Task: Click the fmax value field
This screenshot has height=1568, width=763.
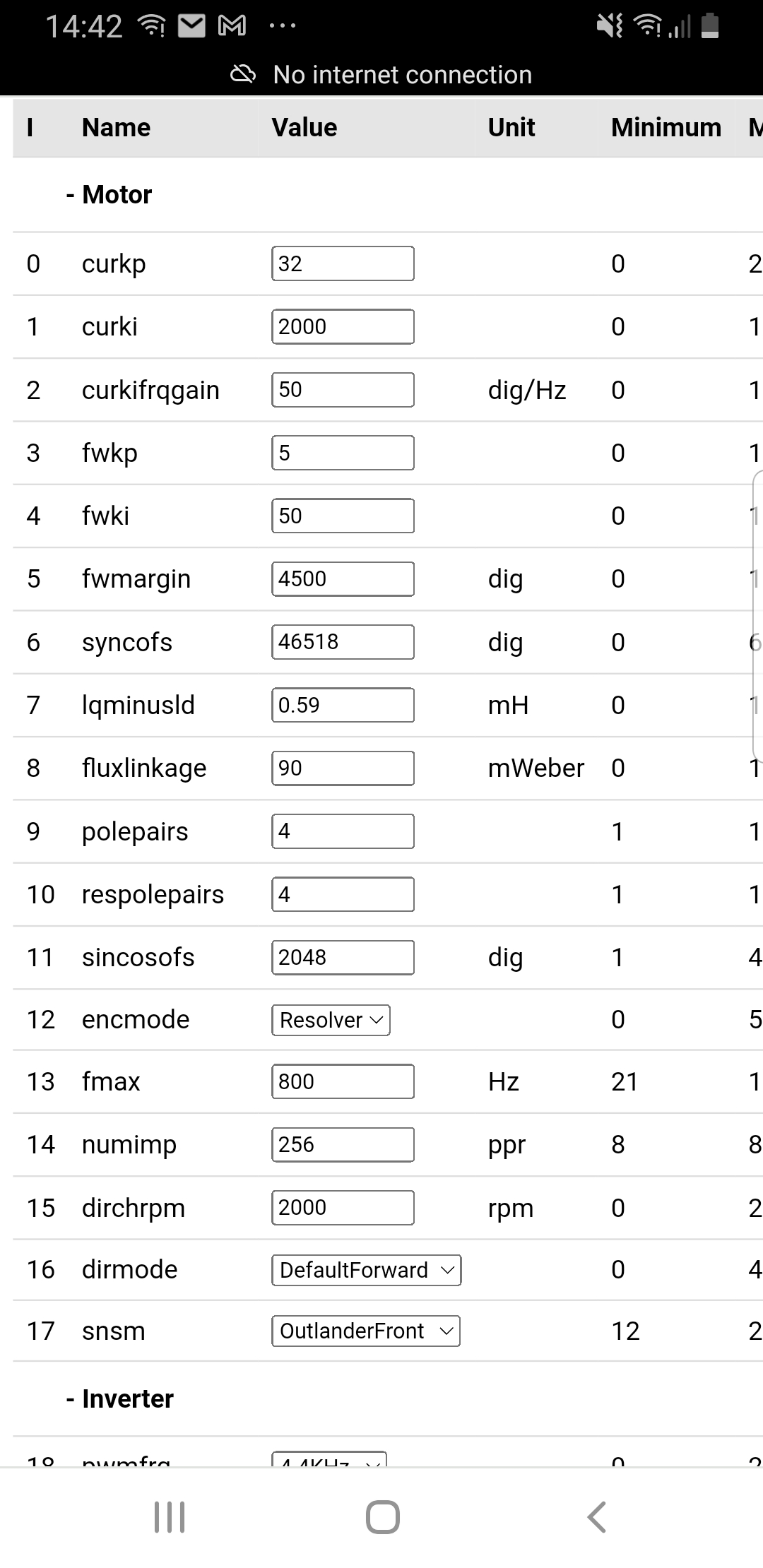Action: click(343, 1081)
